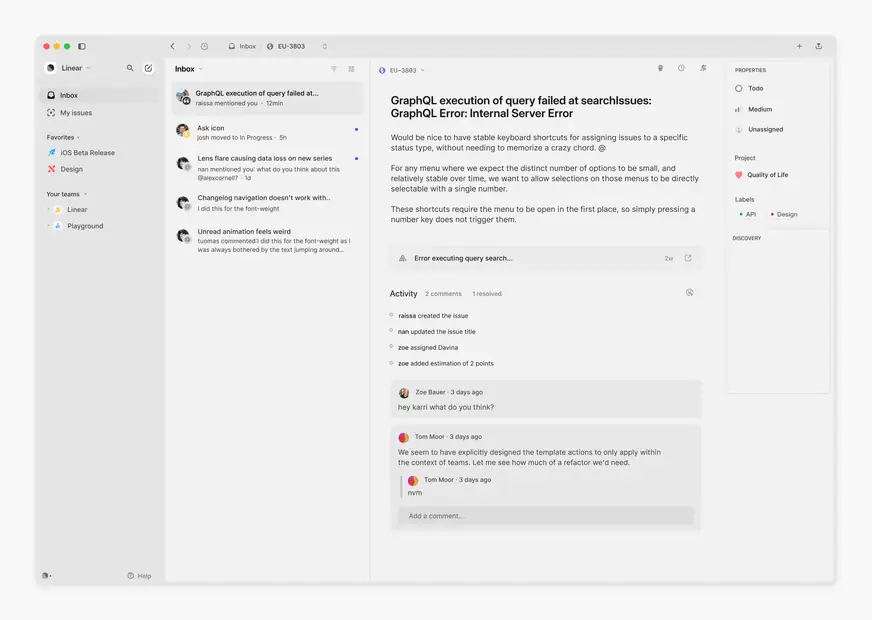Screen dimensions: 872x620
Task: Click the Quality of Life project
Action: tap(761, 175)
